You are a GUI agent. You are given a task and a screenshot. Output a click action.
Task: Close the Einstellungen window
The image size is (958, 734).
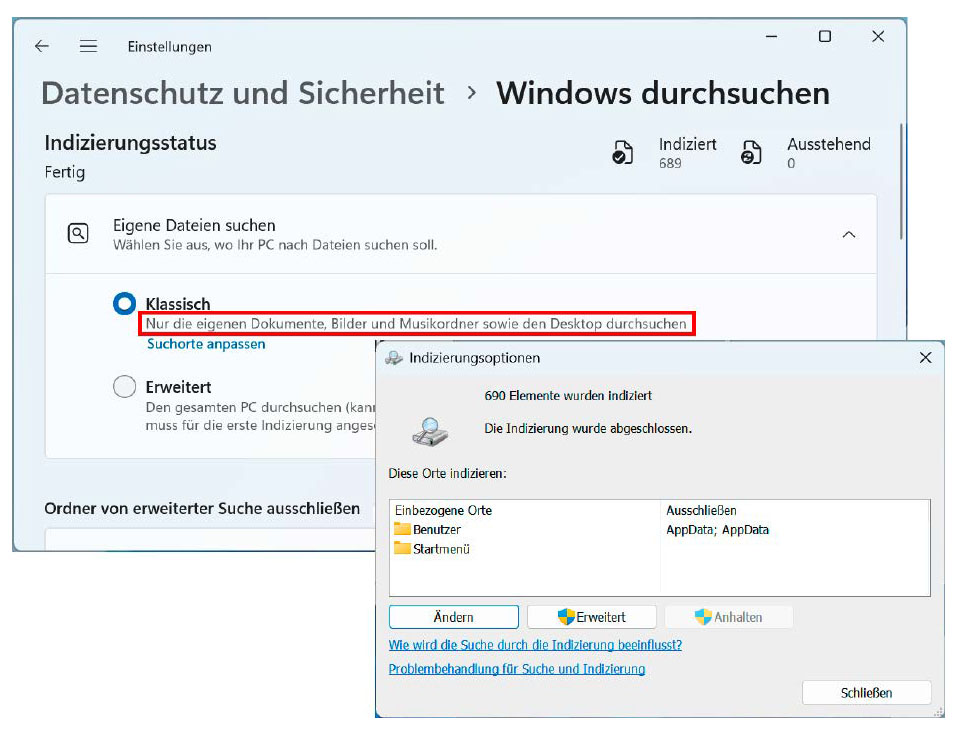click(878, 37)
